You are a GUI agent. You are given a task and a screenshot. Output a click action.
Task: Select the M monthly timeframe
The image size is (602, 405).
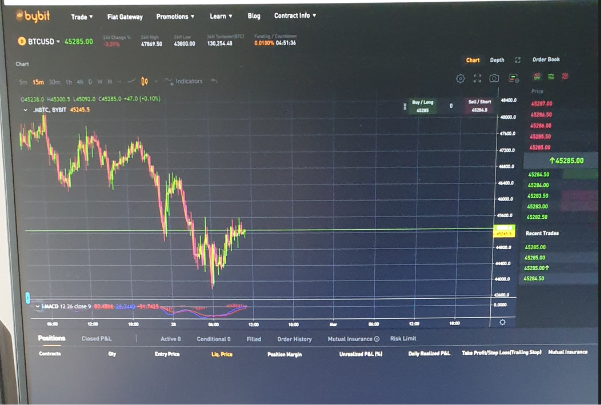pos(109,82)
